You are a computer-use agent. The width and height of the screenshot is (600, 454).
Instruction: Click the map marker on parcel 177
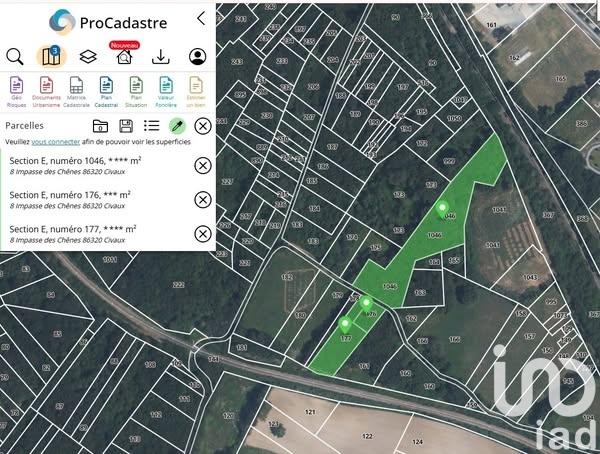tap(346, 323)
